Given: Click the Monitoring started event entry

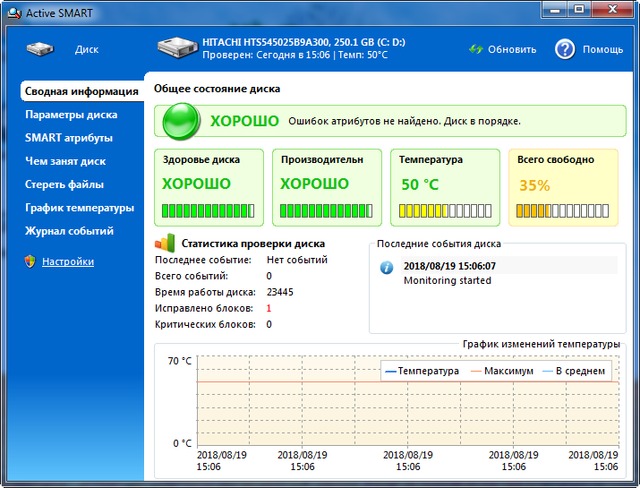Looking at the screenshot, I should [447, 281].
